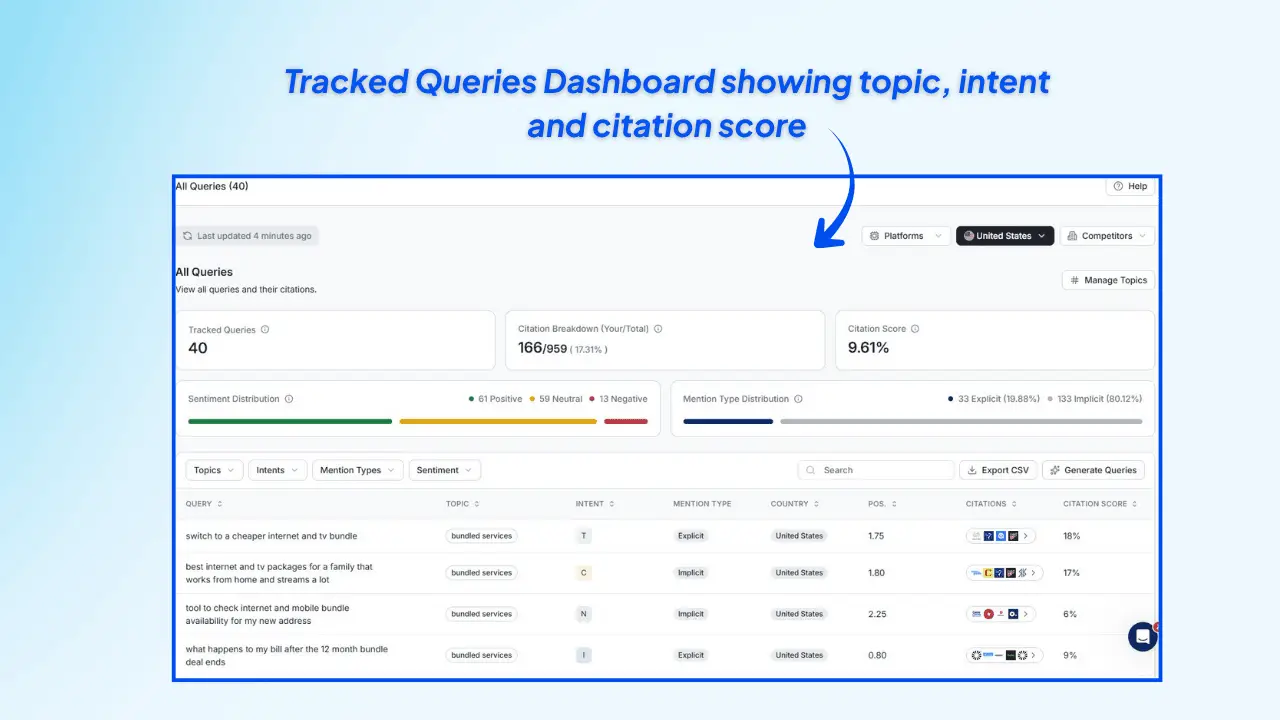
Task: Open the chat support bubble icon
Action: (1142, 636)
